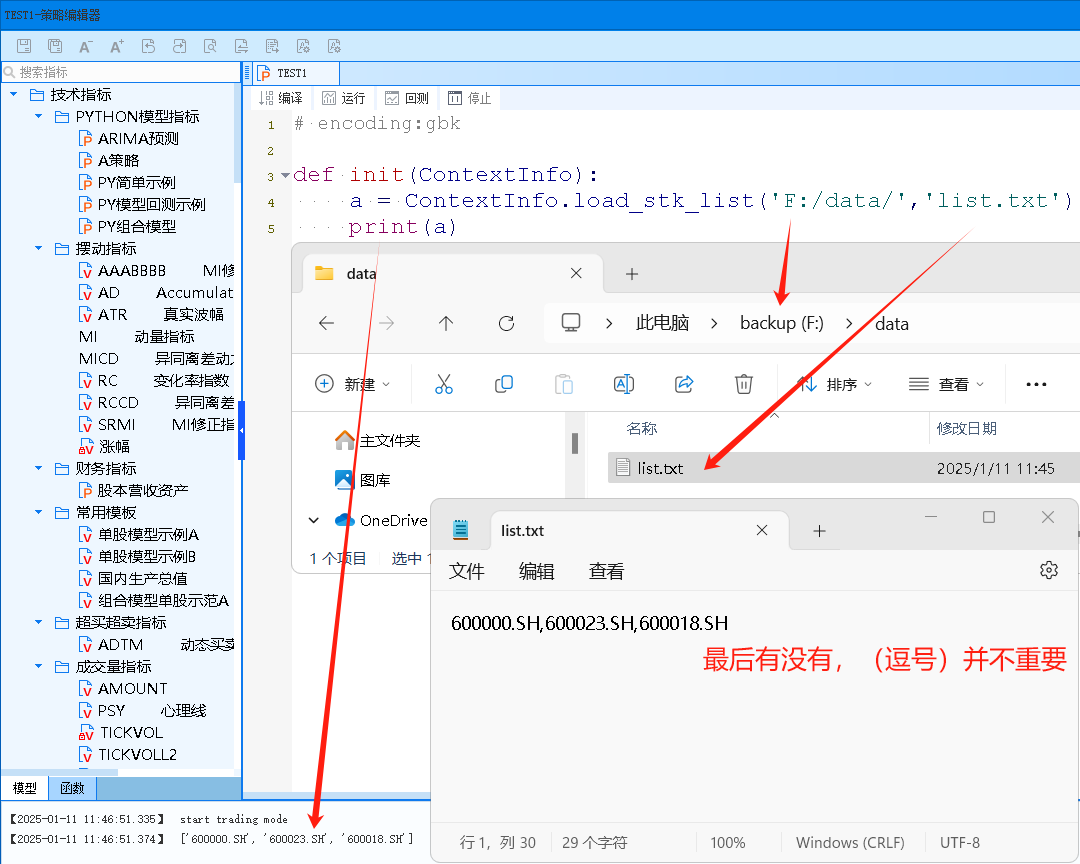Select PY组合模型 item

(127, 227)
